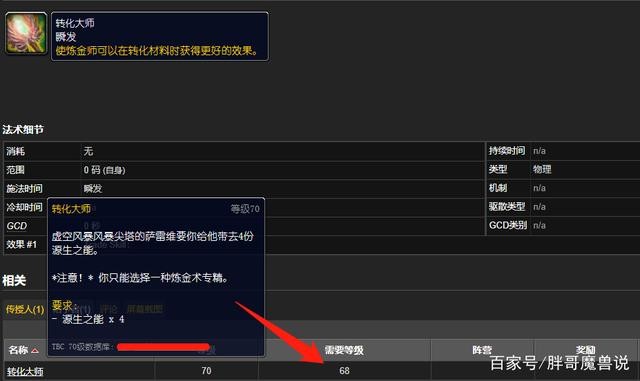Open the 转化大师 quest link in table
The width and height of the screenshot is (640, 381).
(25, 371)
